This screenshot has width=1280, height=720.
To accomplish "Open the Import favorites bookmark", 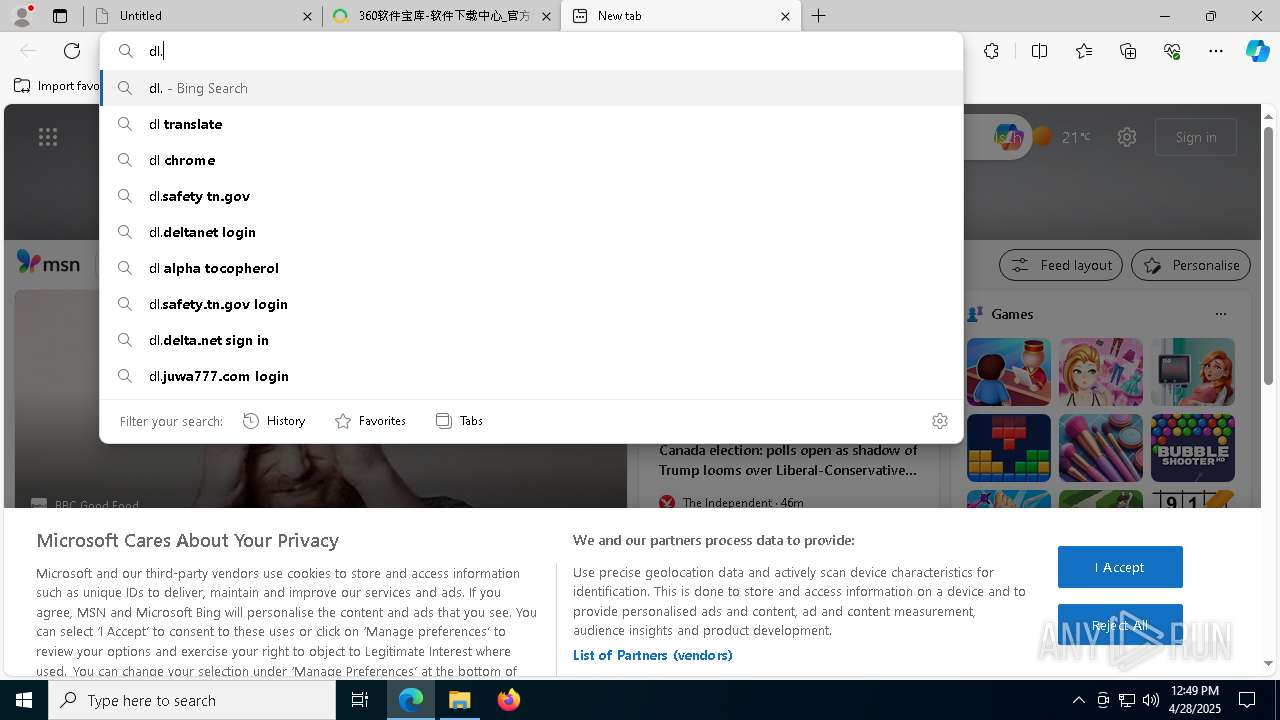I will point(57,86).
